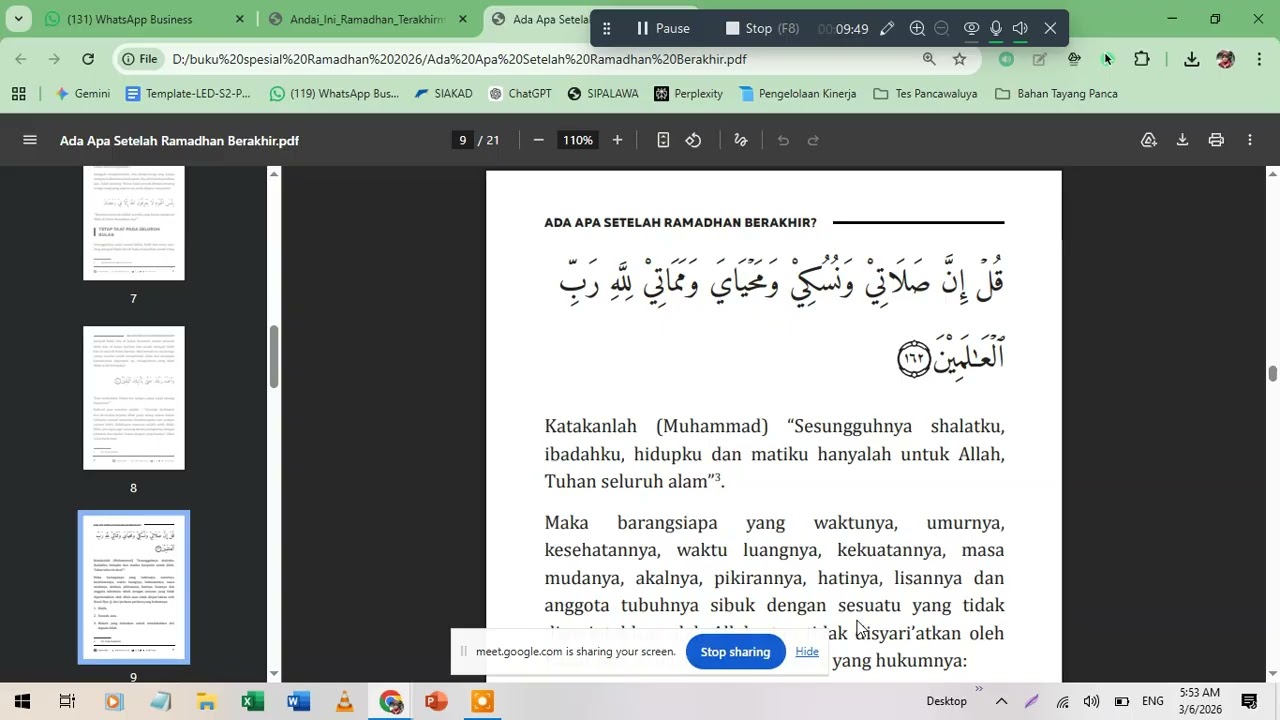Open Word from the taskbar
The height and width of the screenshot is (720, 1280).
pos(298,701)
